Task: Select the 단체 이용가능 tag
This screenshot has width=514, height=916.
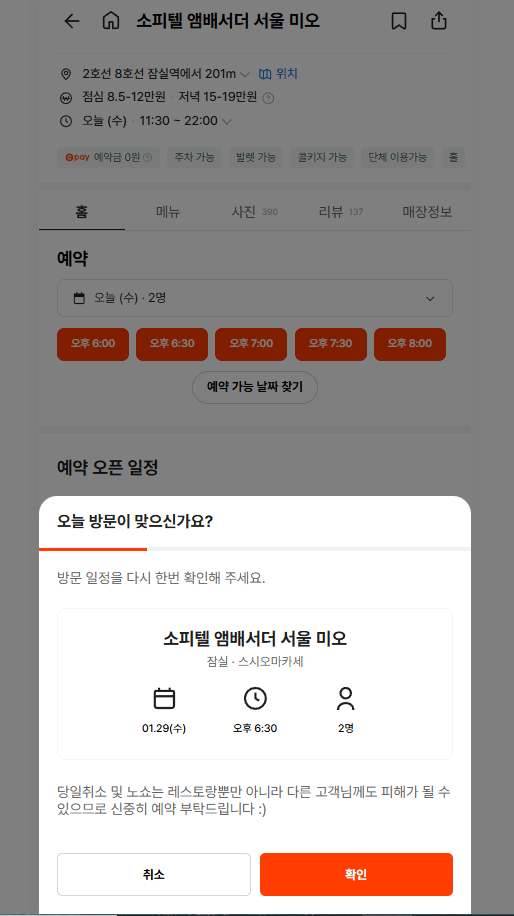Action: tap(397, 157)
